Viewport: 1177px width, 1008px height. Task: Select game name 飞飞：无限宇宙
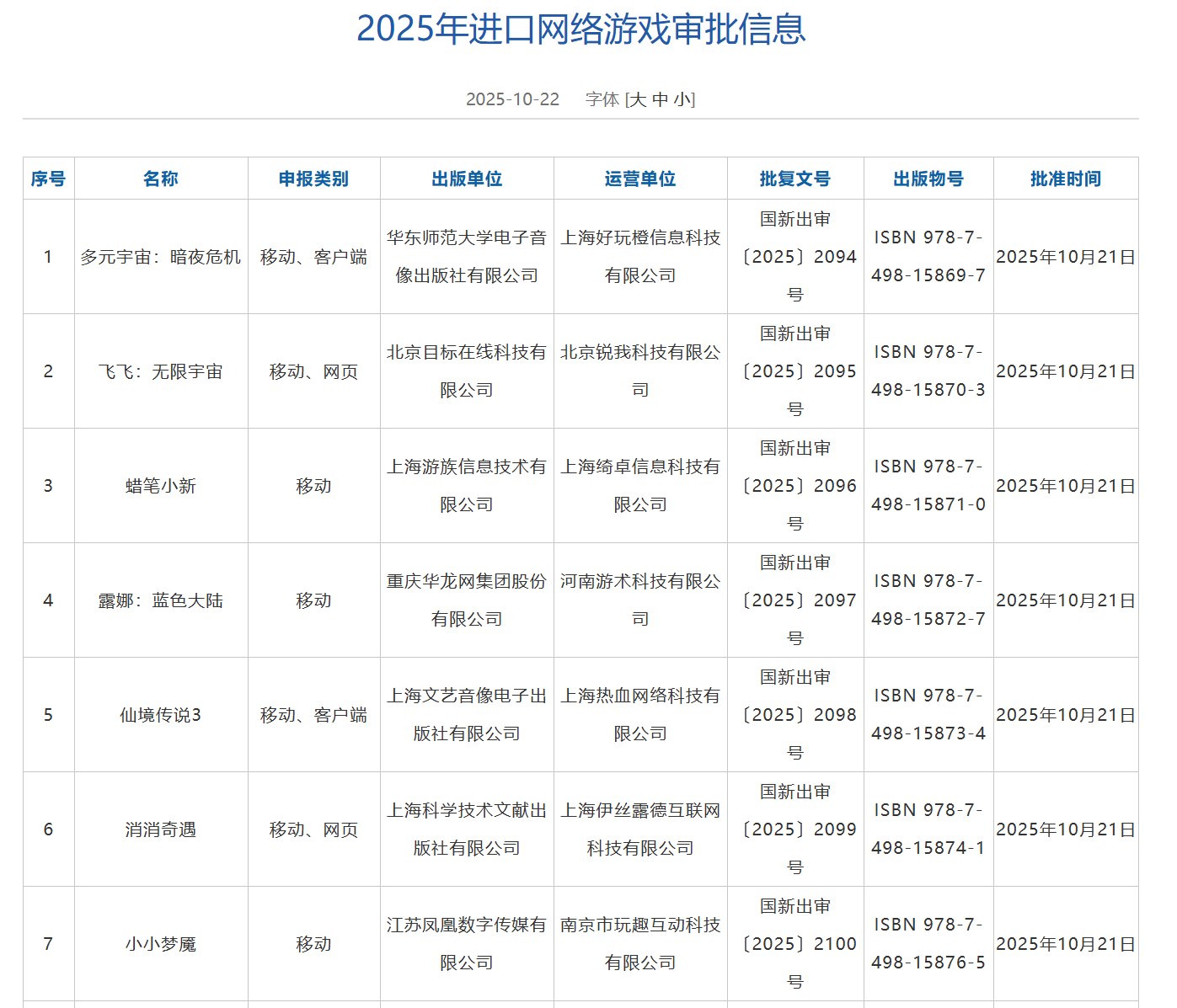[x=161, y=371]
